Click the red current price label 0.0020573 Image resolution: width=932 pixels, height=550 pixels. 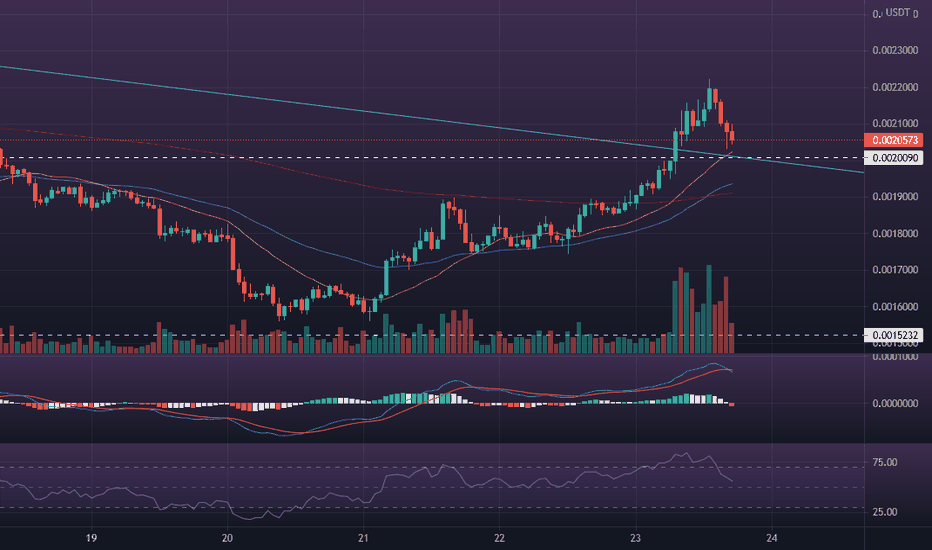(893, 140)
